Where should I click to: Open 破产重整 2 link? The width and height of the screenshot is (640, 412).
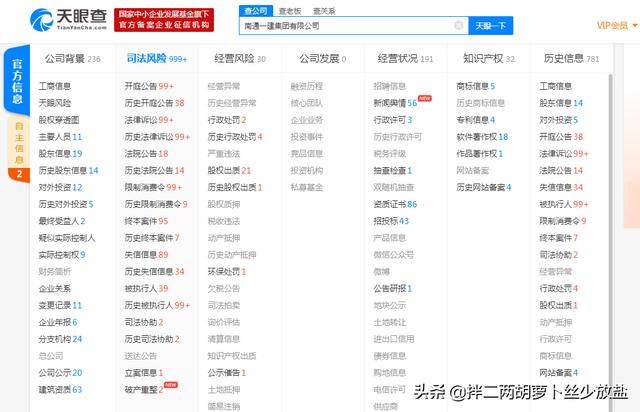144,390
